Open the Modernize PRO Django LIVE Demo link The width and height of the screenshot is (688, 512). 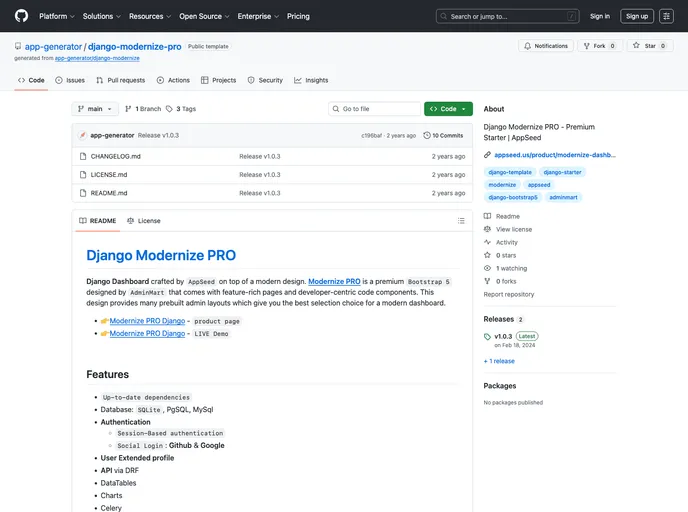(x=147, y=333)
